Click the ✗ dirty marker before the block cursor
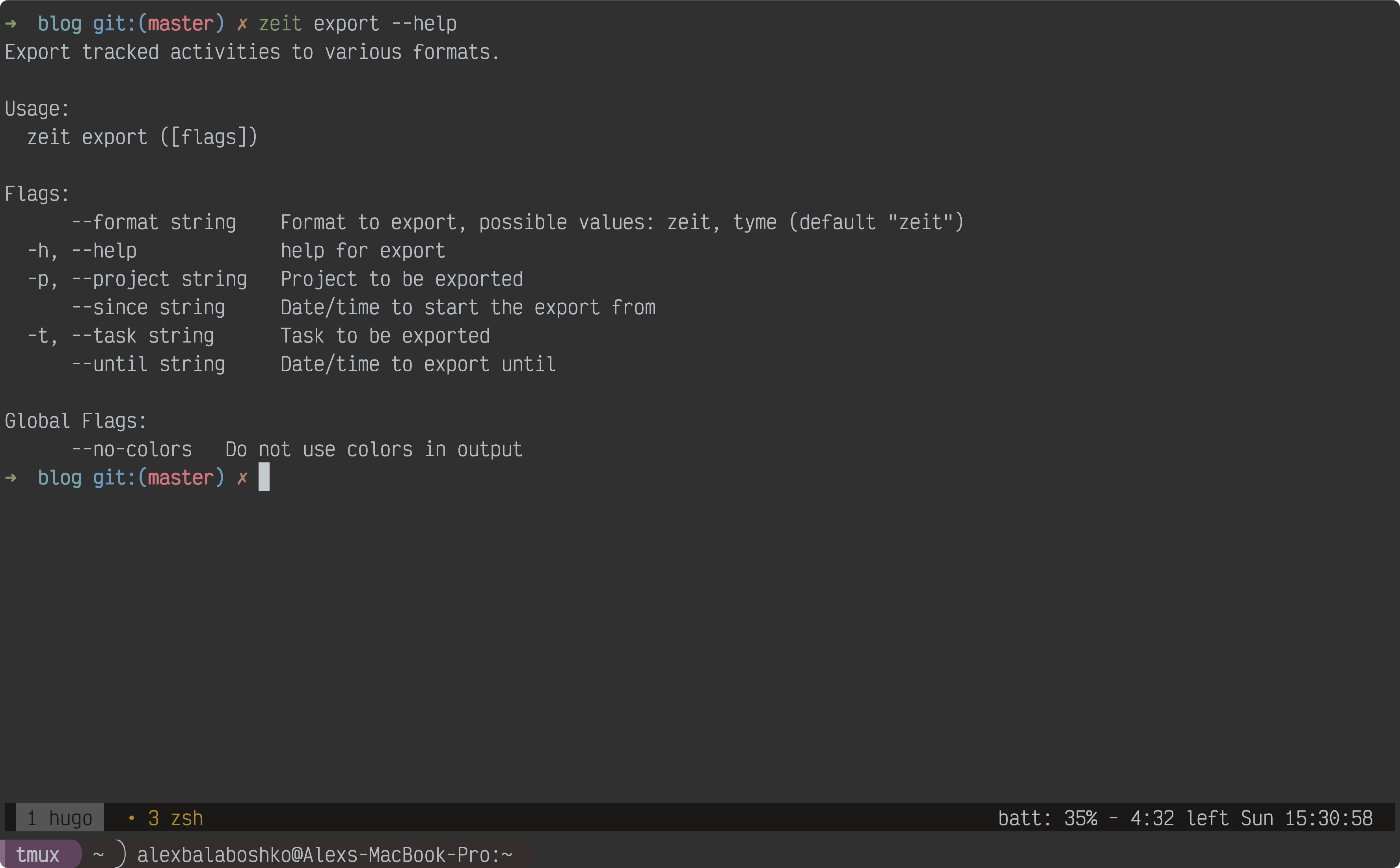The image size is (1400, 868). (x=242, y=478)
